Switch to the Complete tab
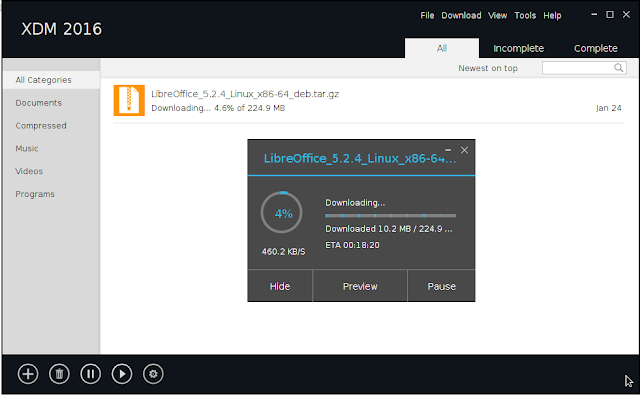This screenshot has height=396, width=640. [596, 48]
